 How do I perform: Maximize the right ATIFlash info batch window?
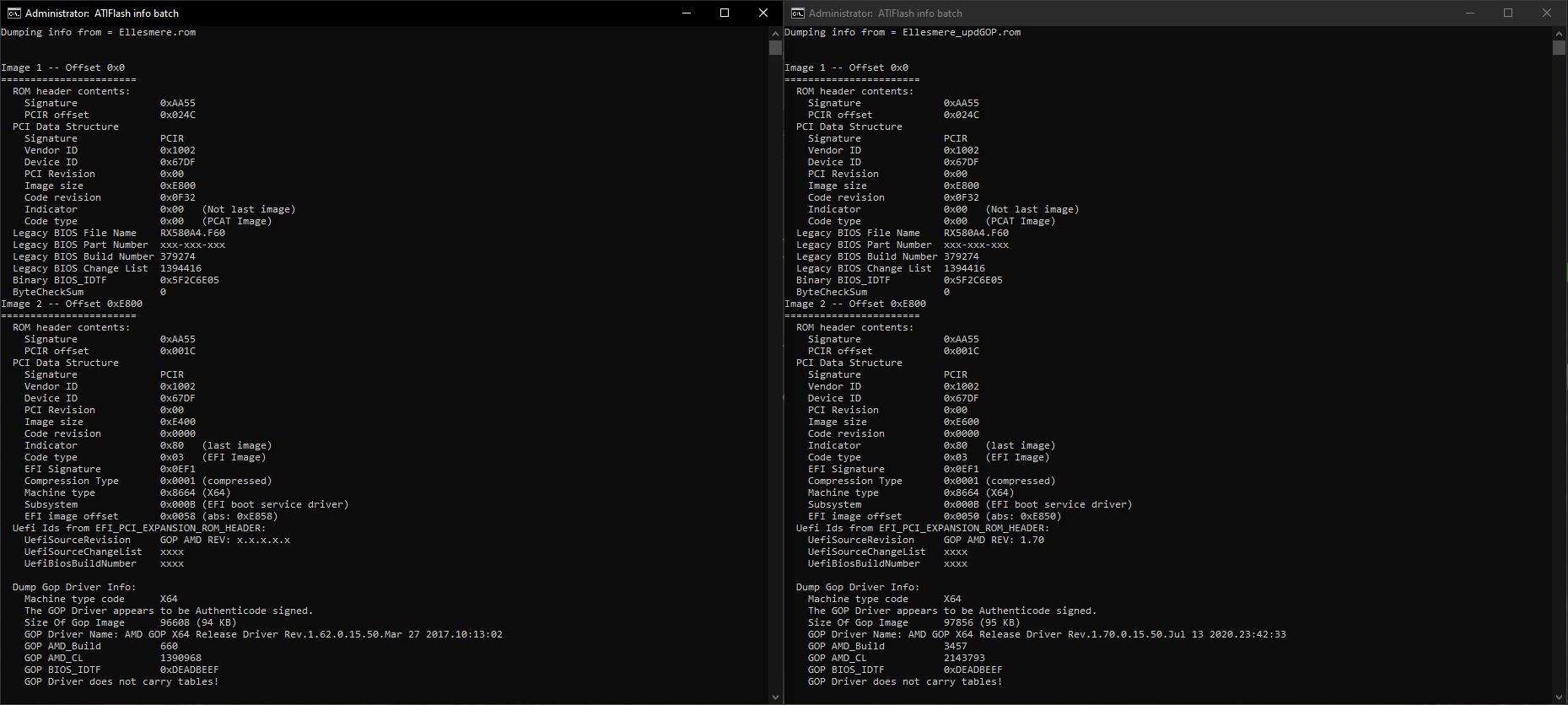[x=1508, y=13]
